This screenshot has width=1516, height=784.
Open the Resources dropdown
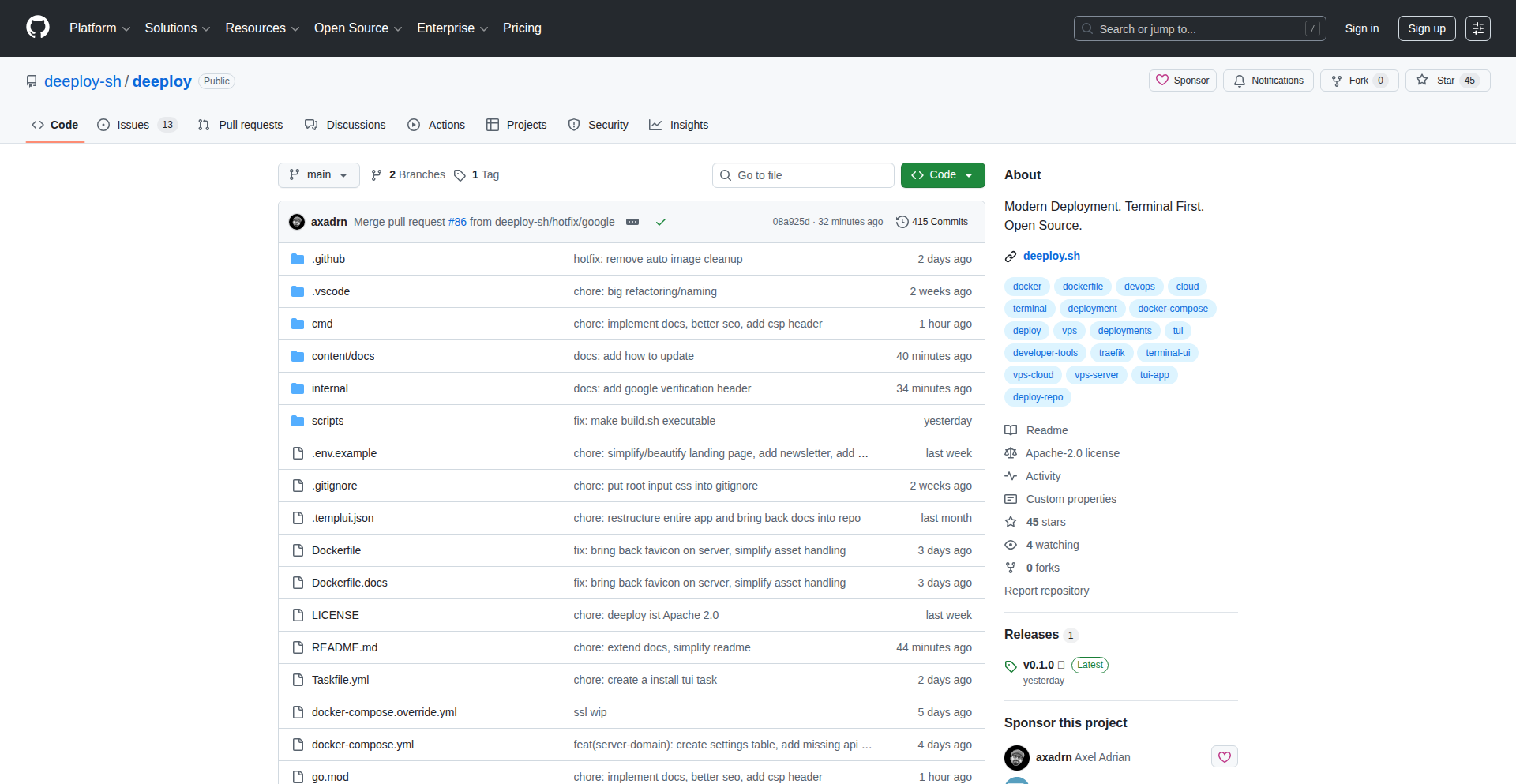point(262,28)
